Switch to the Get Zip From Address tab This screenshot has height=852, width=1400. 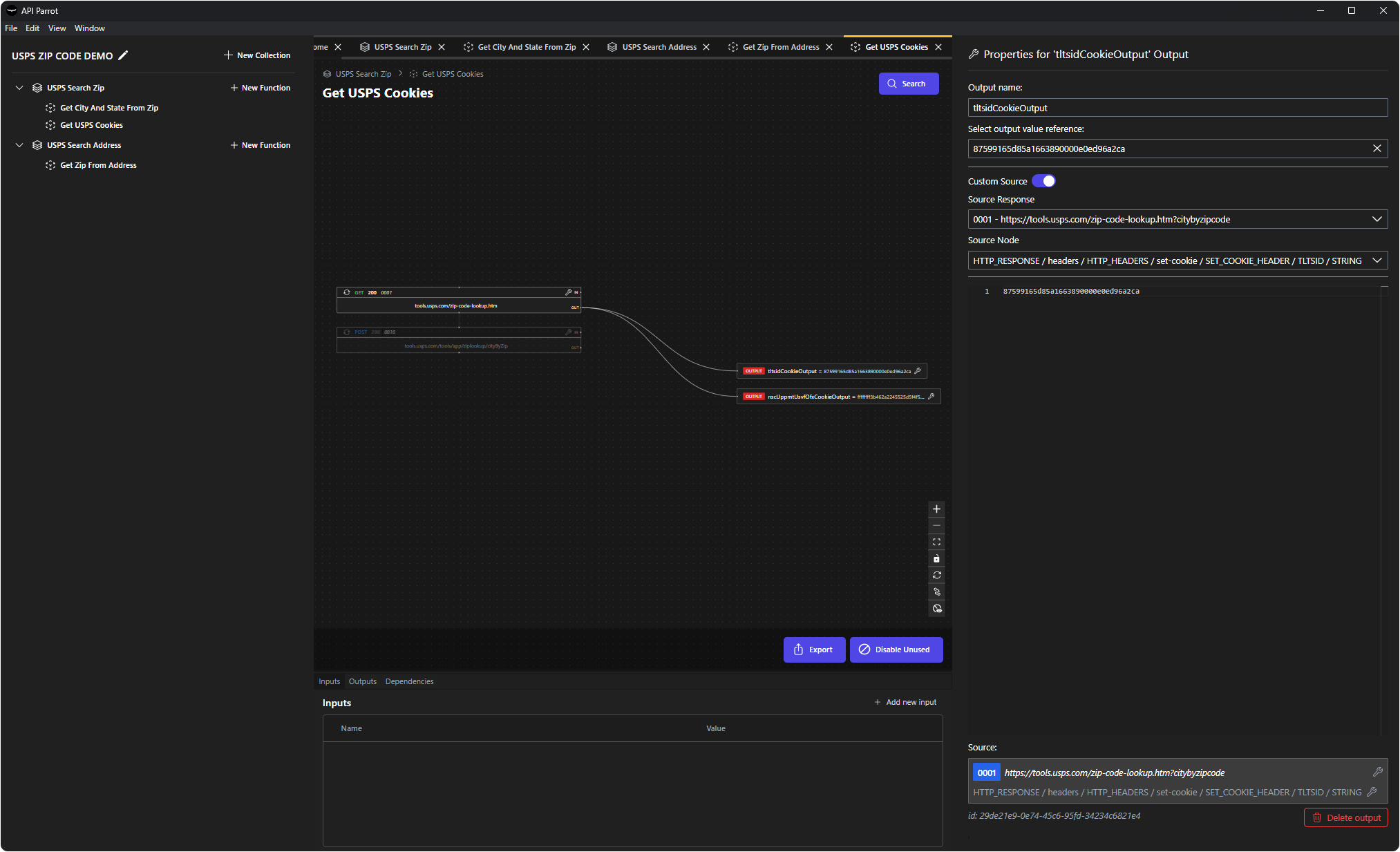pos(780,47)
